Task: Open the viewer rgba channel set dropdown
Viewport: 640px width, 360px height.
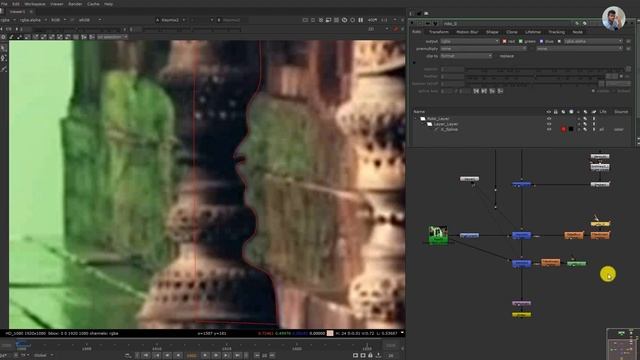Action: 8,20
